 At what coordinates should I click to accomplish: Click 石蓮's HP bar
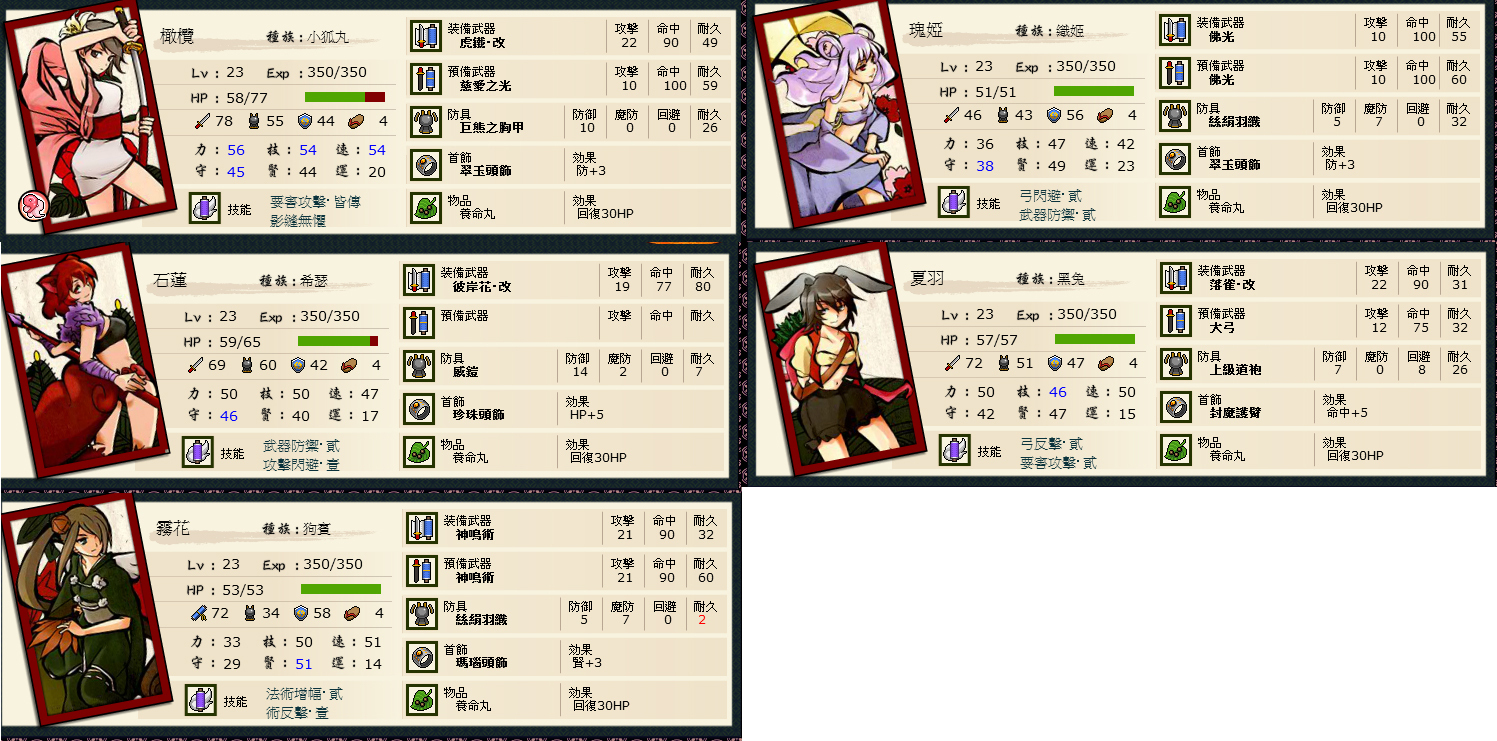tap(338, 341)
